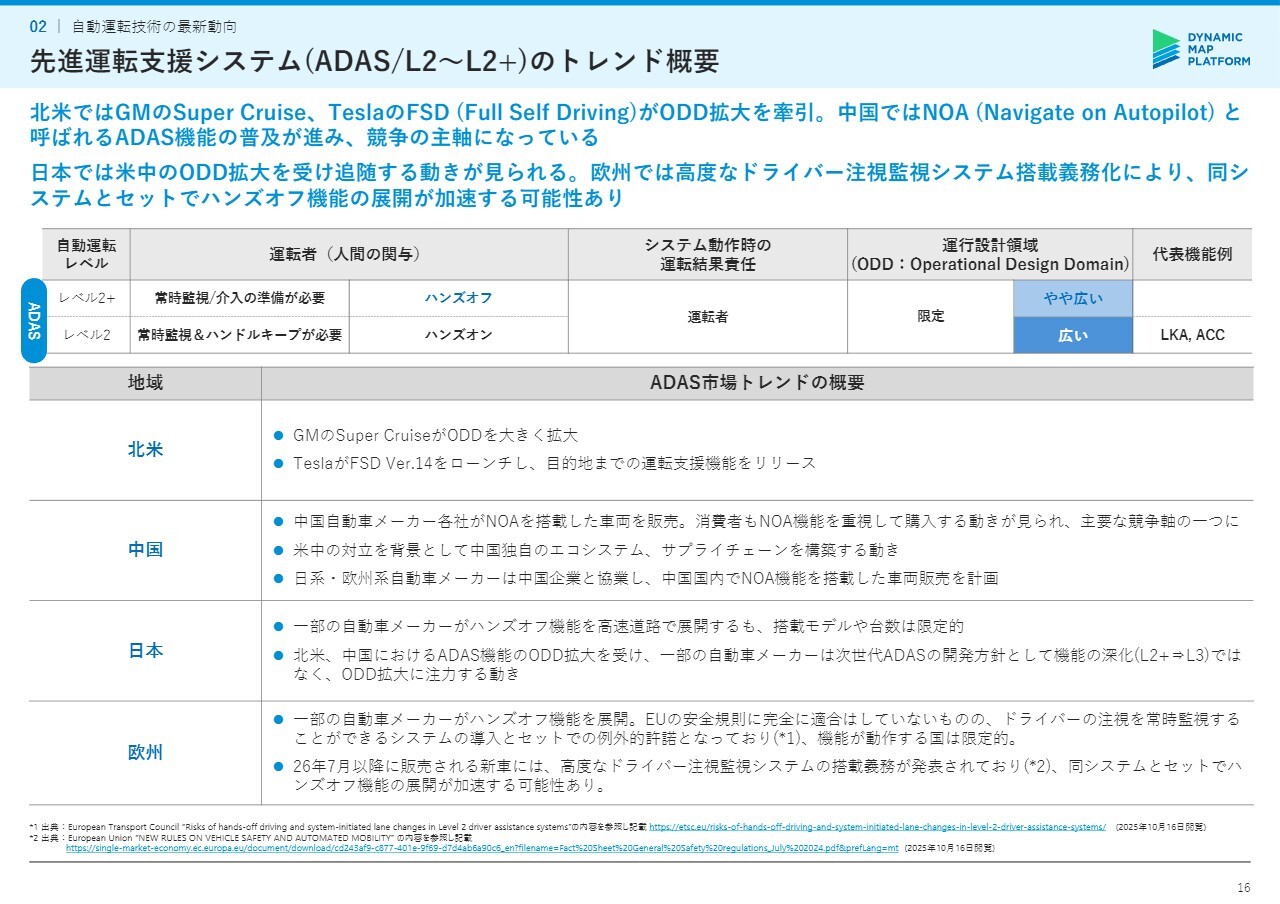Select the LKA, ACC example cell
The width and height of the screenshot is (1280, 904).
pos(1192,335)
